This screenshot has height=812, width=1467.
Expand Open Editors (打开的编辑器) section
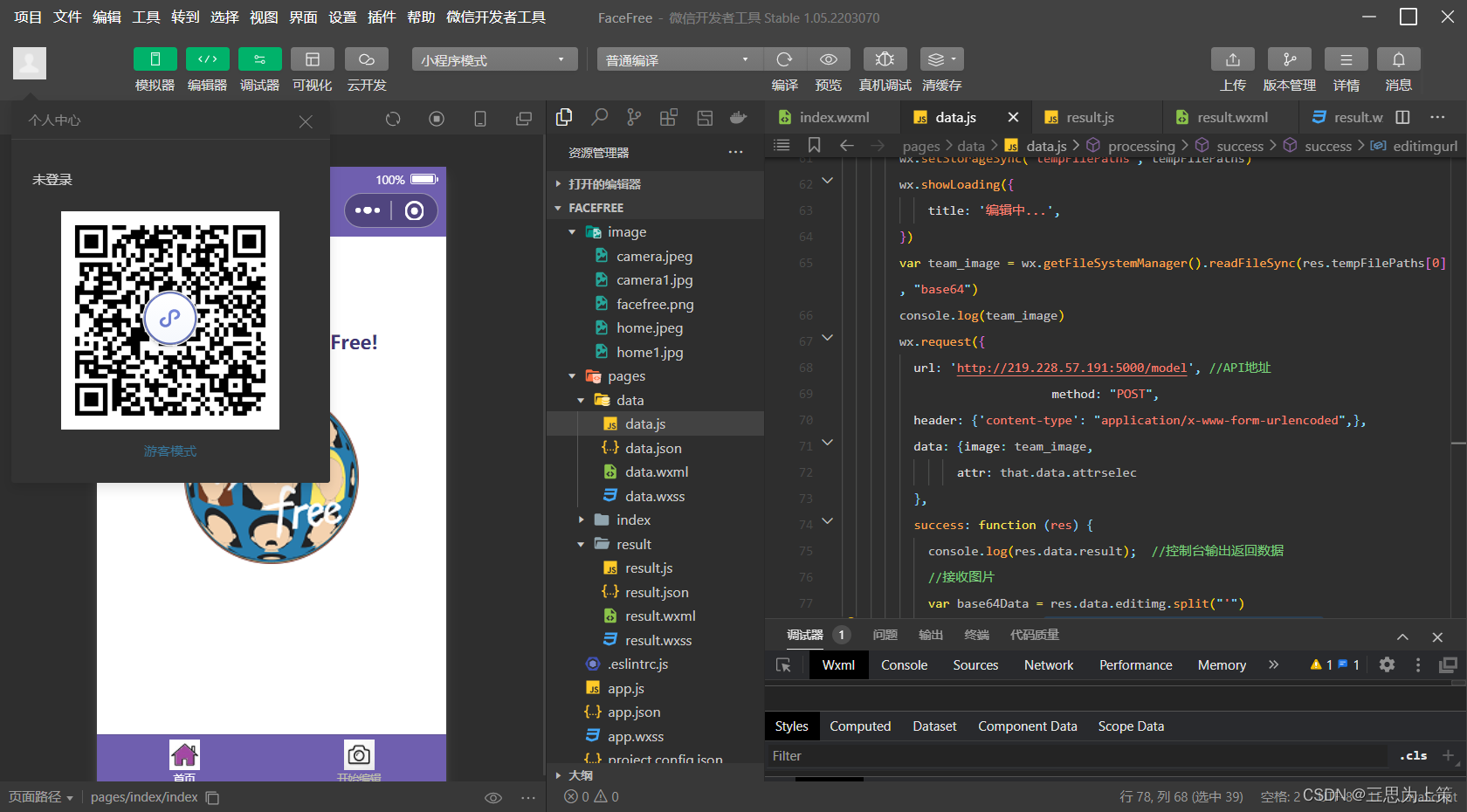click(655, 184)
